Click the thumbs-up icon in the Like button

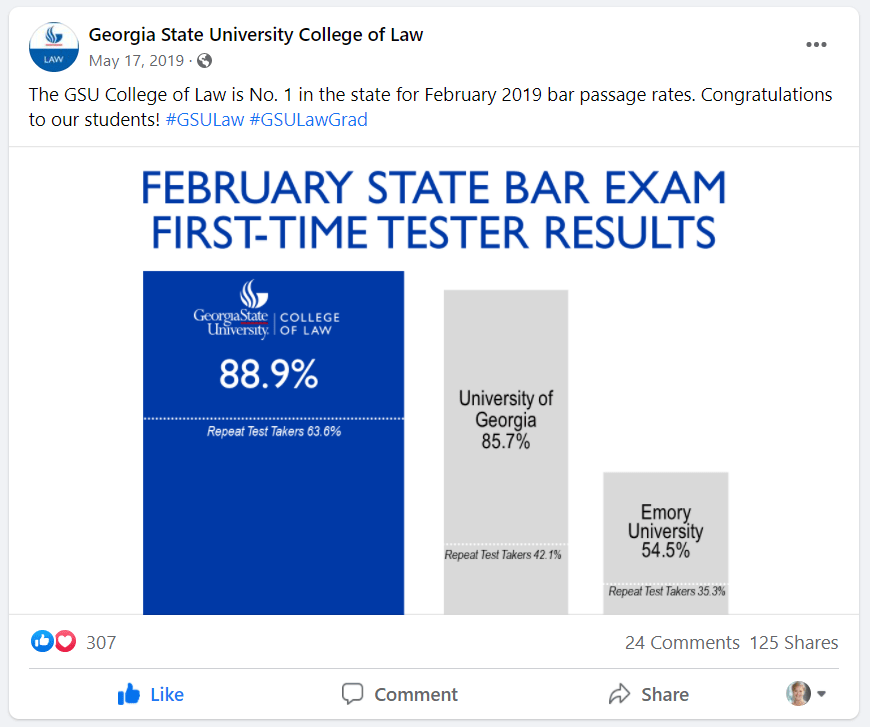click(130, 693)
